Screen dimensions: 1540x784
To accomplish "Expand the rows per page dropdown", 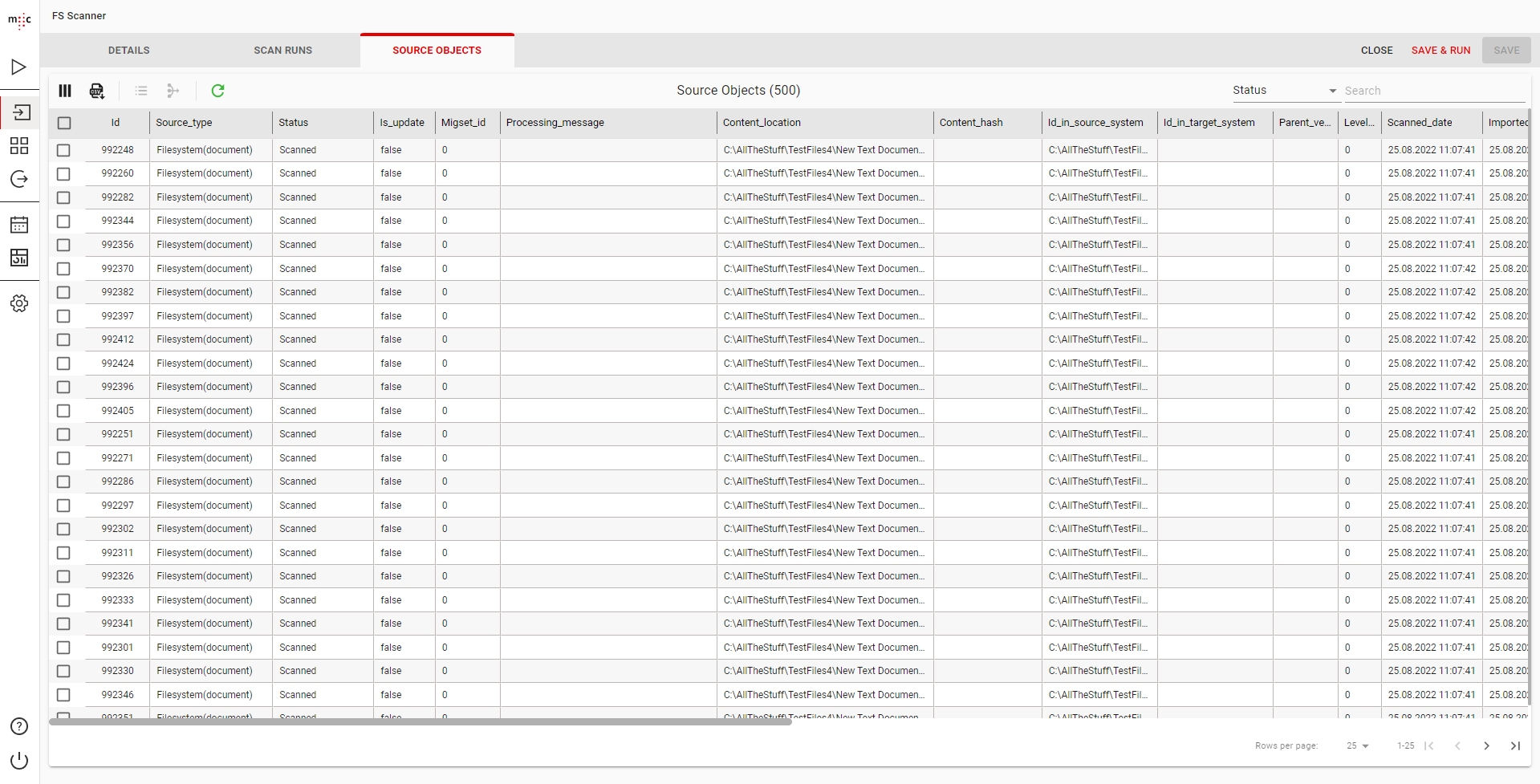I will 1358,745.
